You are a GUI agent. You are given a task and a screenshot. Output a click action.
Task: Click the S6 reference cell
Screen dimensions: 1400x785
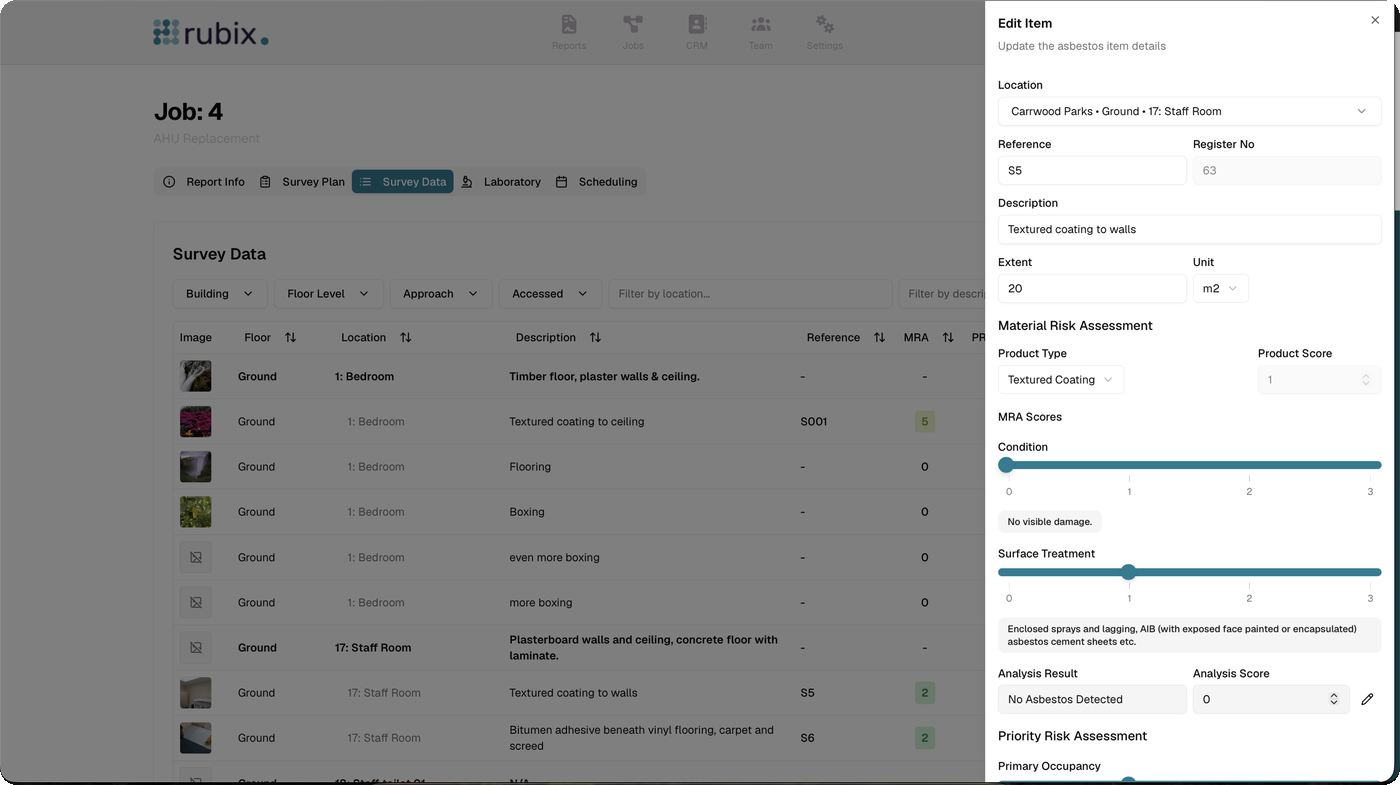[808, 738]
